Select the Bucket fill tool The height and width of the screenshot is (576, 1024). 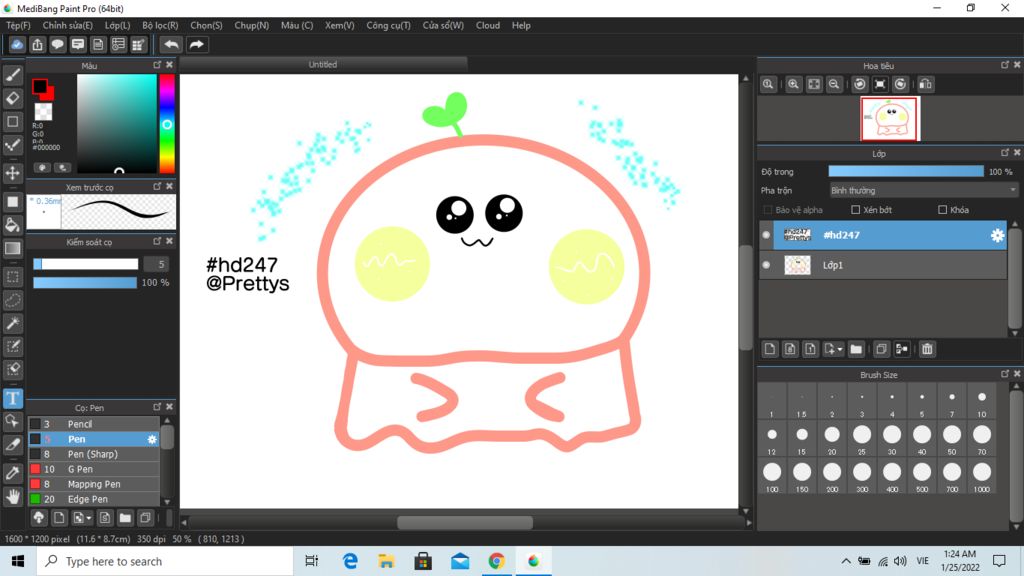(x=12, y=225)
